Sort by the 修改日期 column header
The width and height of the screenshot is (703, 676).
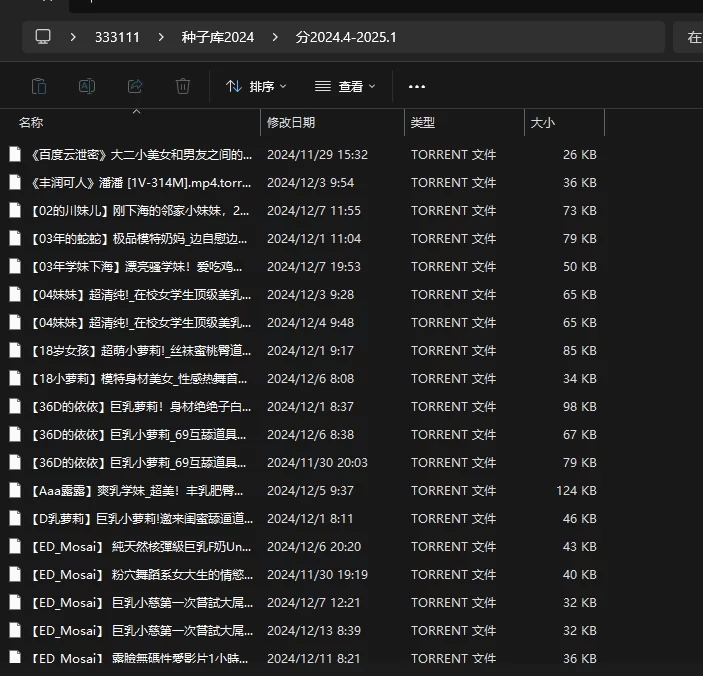(291, 122)
